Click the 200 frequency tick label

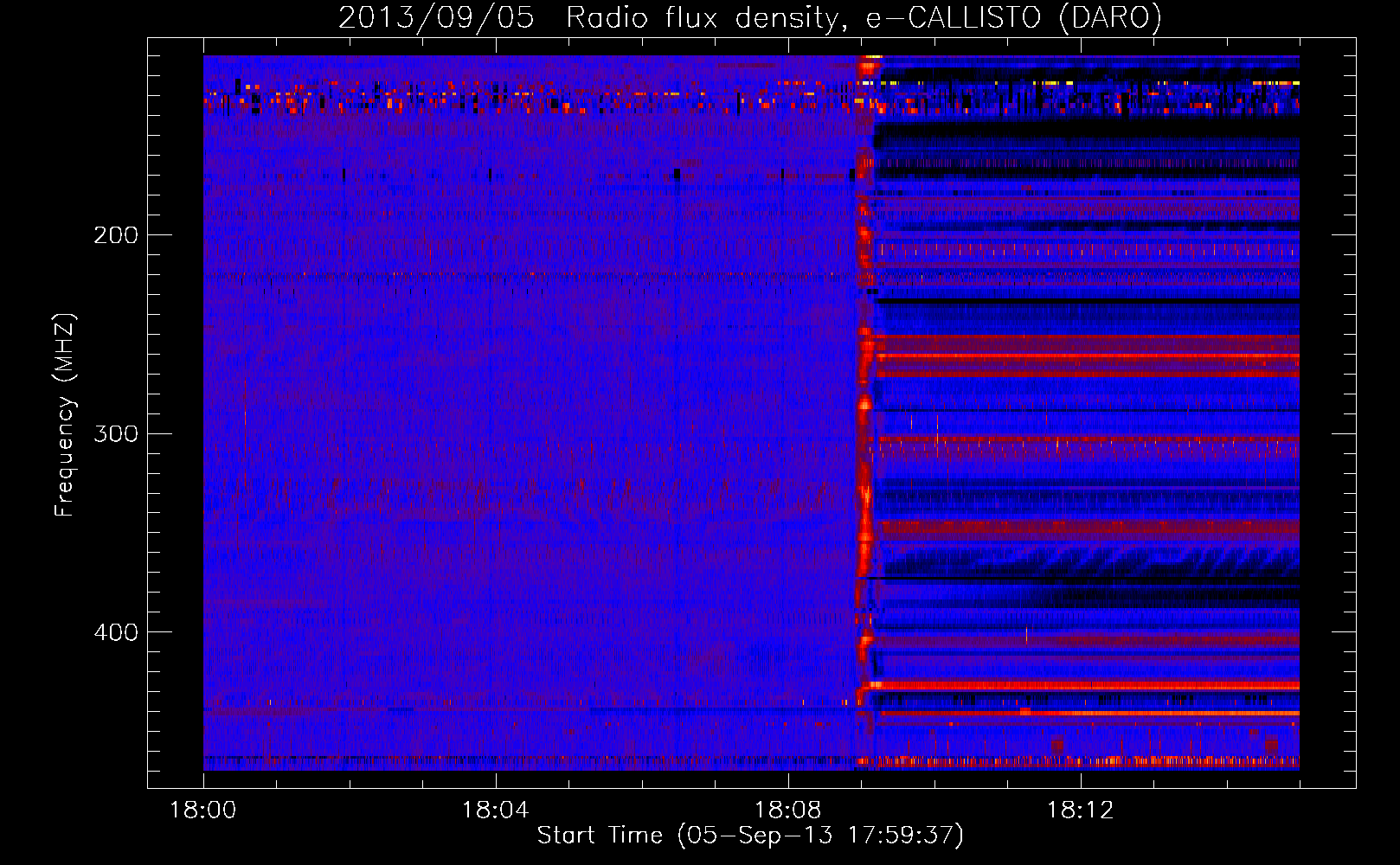tap(116, 235)
